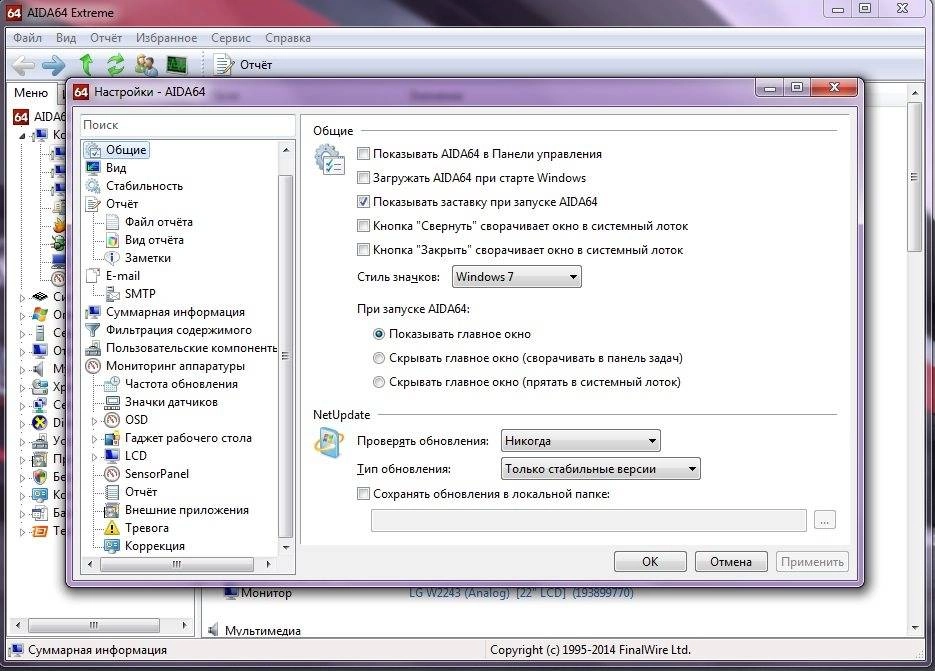Click the Отчёт report toolbar button
The image size is (935, 671).
point(243,64)
